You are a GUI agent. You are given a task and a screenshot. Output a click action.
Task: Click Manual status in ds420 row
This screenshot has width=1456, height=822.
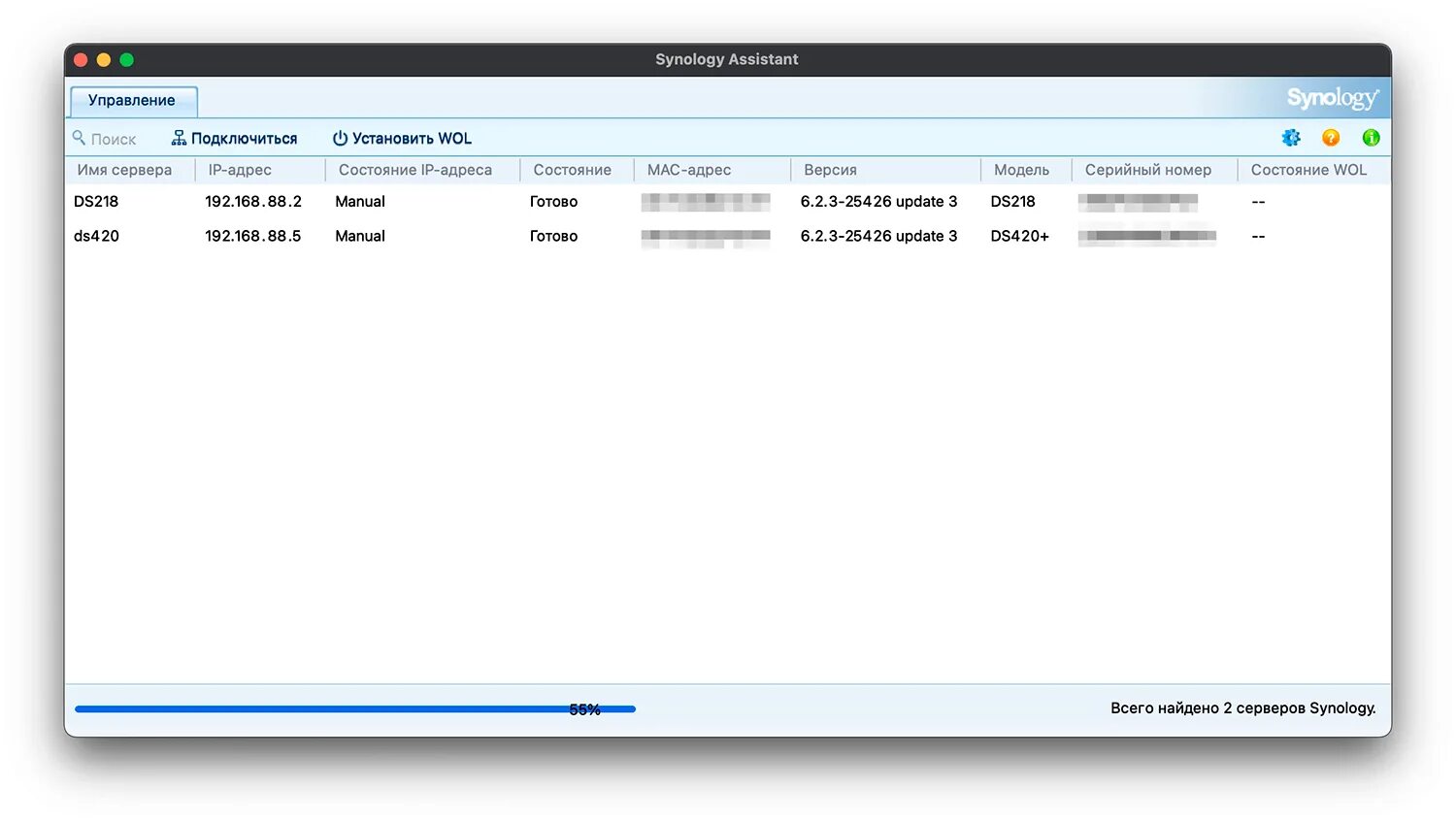click(x=360, y=236)
